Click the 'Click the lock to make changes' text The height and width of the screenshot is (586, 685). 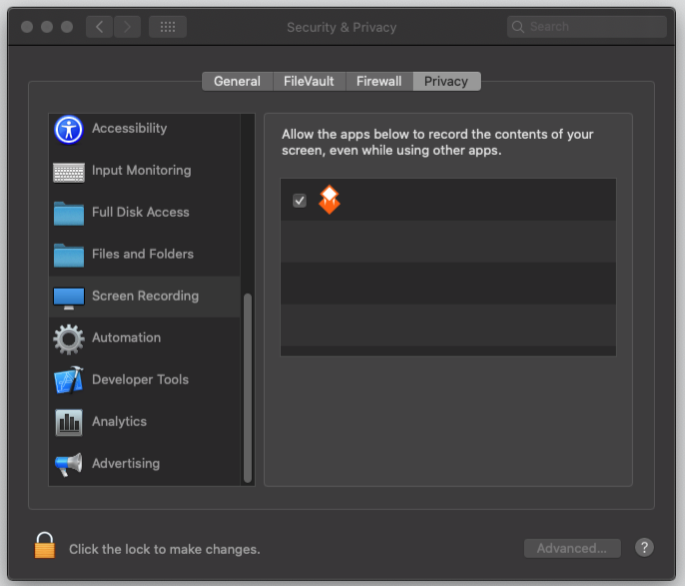tap(164, 549)
